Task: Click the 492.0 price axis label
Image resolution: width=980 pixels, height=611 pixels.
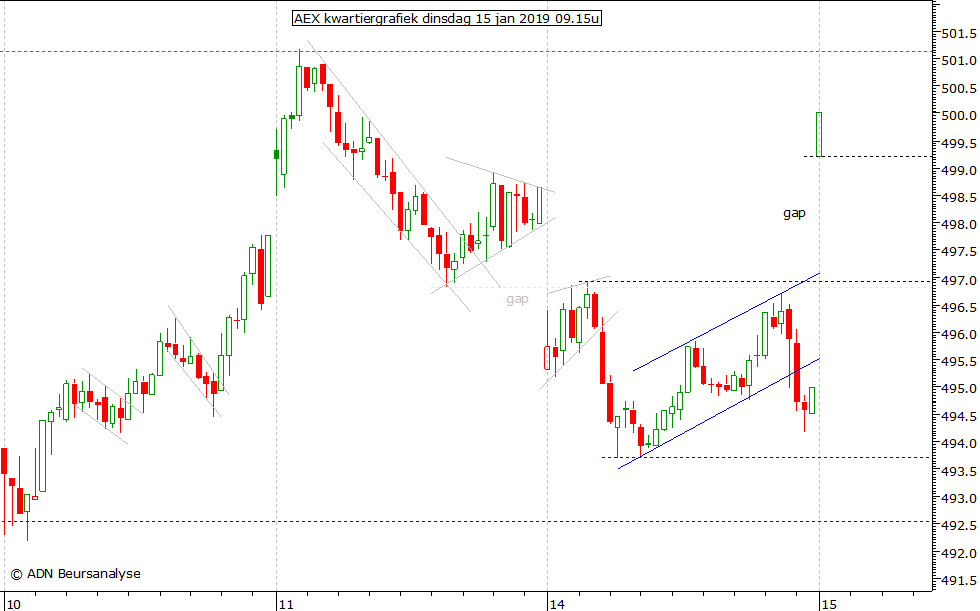Action: [x=959, y=554]
